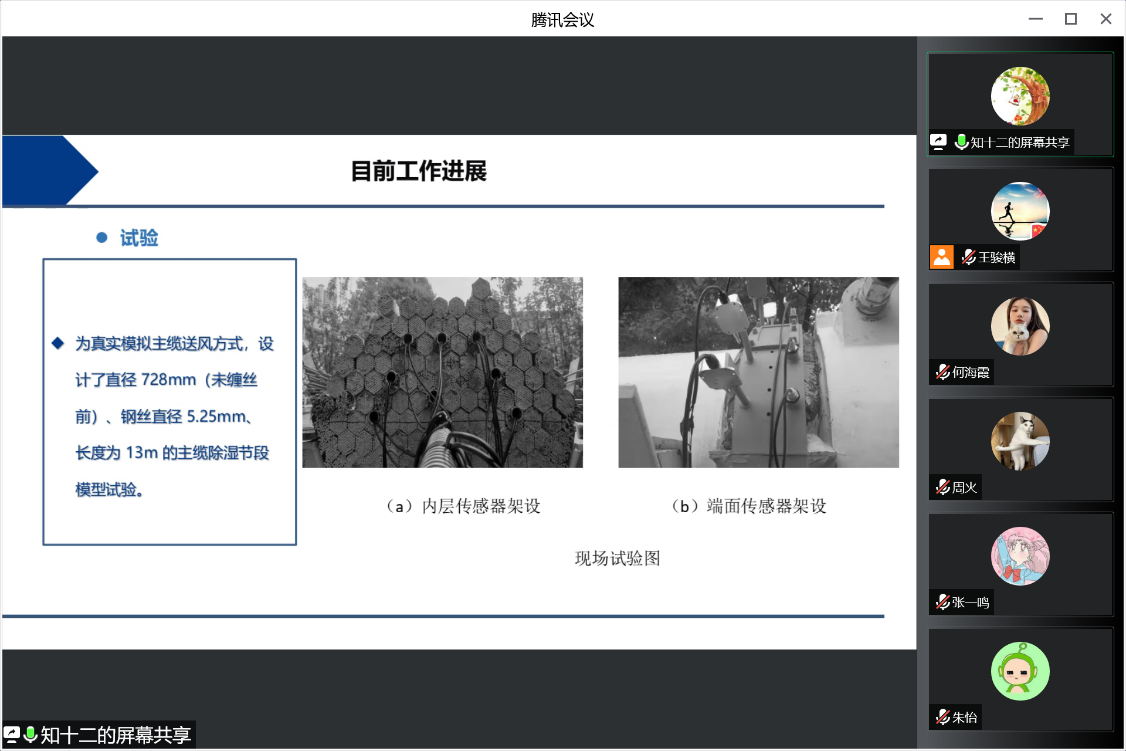Select 张一鸣's pink anime avatar
The height and width of the screenshot is (751, 1126).
[1020, 556]
